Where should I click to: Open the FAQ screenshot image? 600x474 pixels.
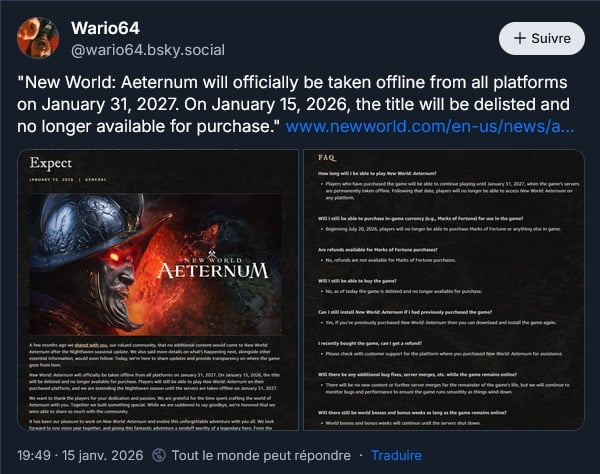pyautogui.click(x=444, y=290)
